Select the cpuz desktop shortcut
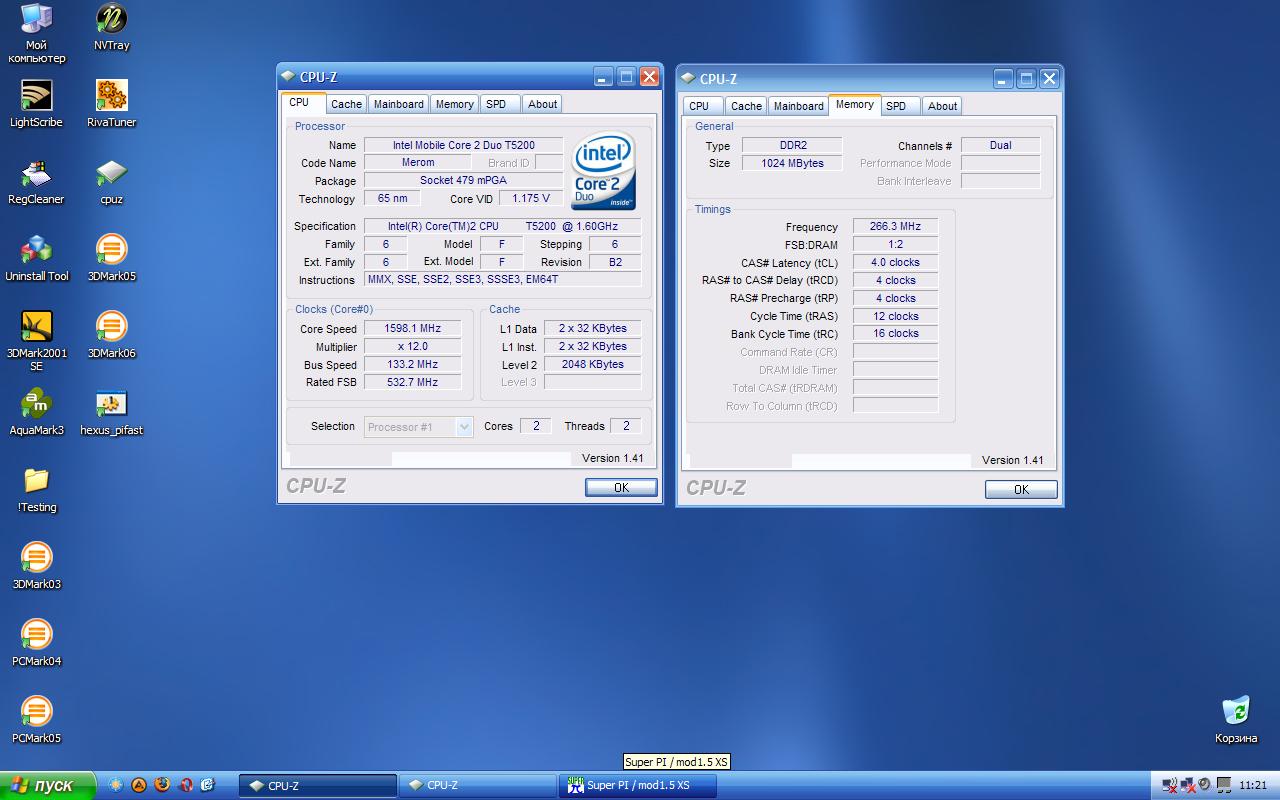The height and width of the screenshot is (800, 1280). pos(111,181)
